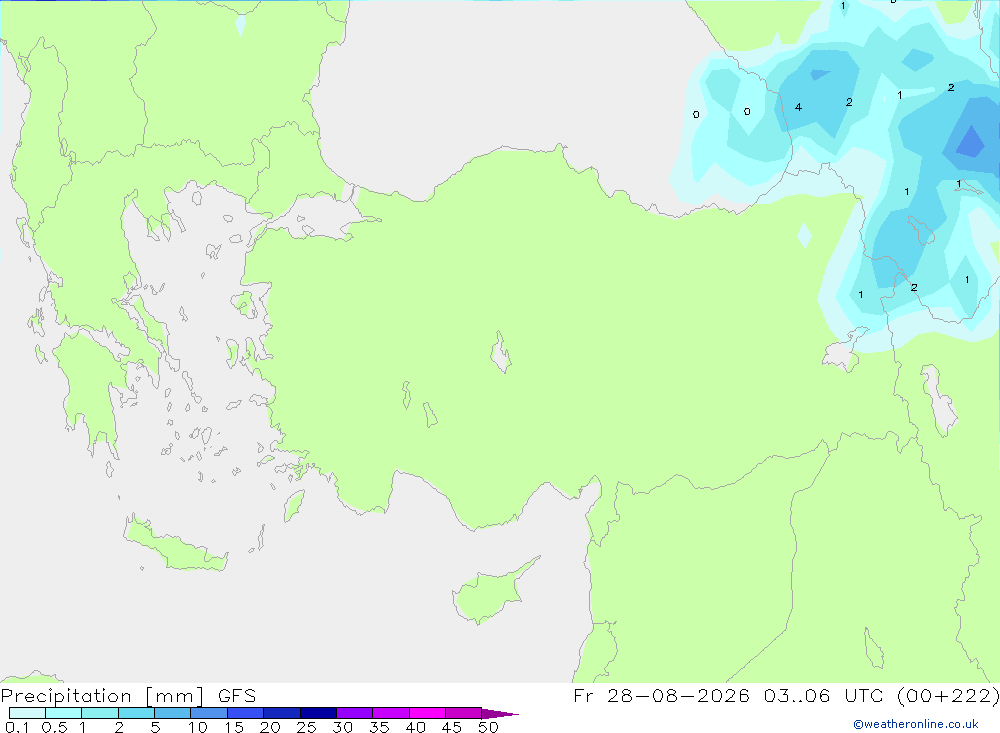Pick the magenta legend swatch between 40 and 45
This screenshot has height=733, width=1000.
point(427,713)
